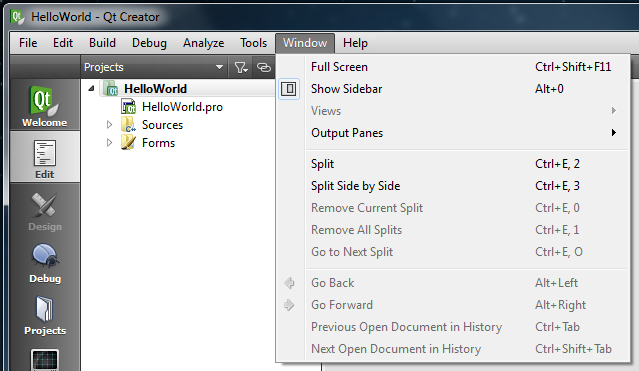Screen dimensions: 639x371
Task: Choose Output Panes menu entry
Action: tap(453, 133)
